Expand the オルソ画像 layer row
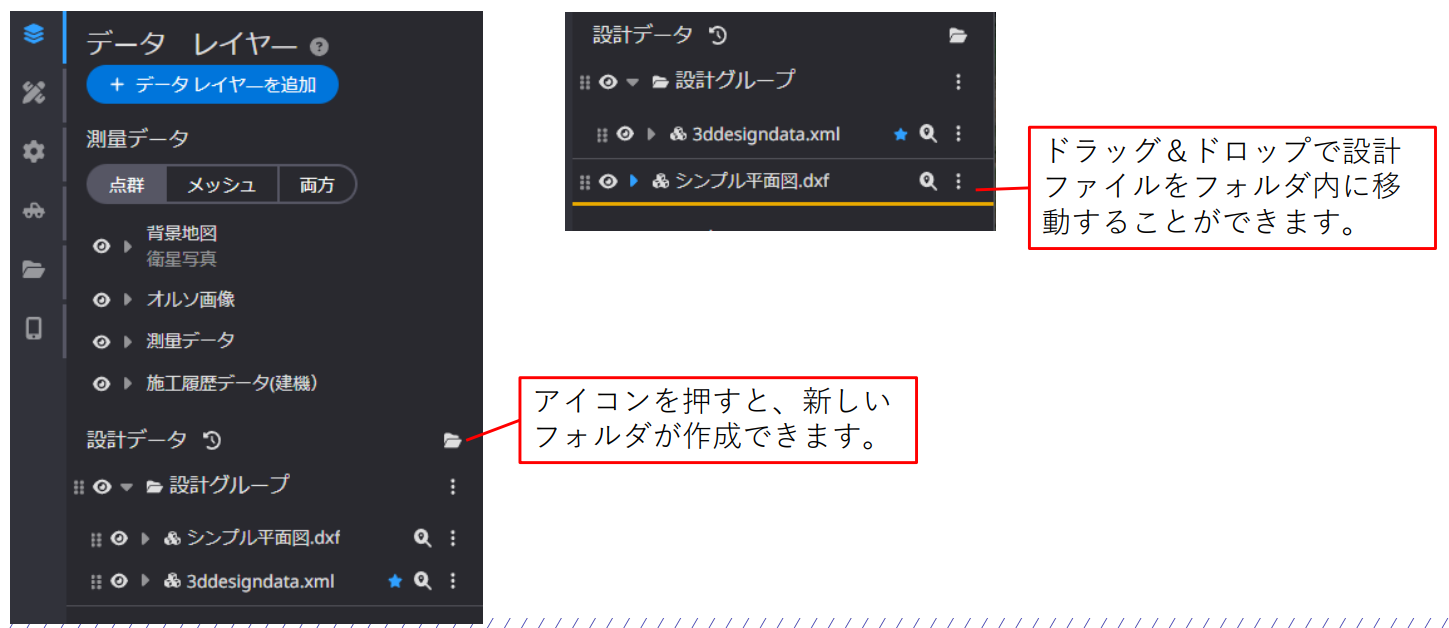The width and height of the screenshot is (1449, 628). (127, 300)
